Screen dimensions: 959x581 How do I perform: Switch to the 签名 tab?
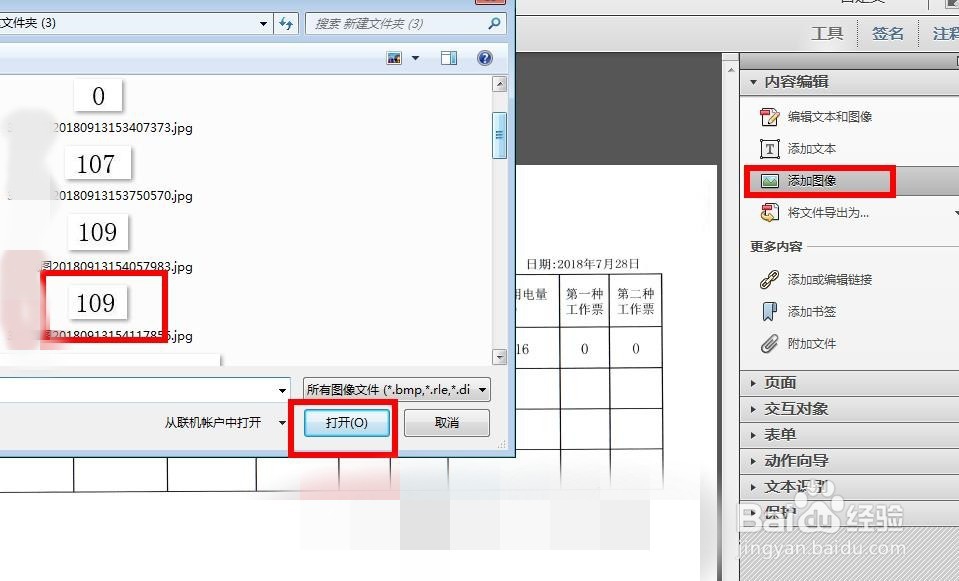(x=887, y=33)
